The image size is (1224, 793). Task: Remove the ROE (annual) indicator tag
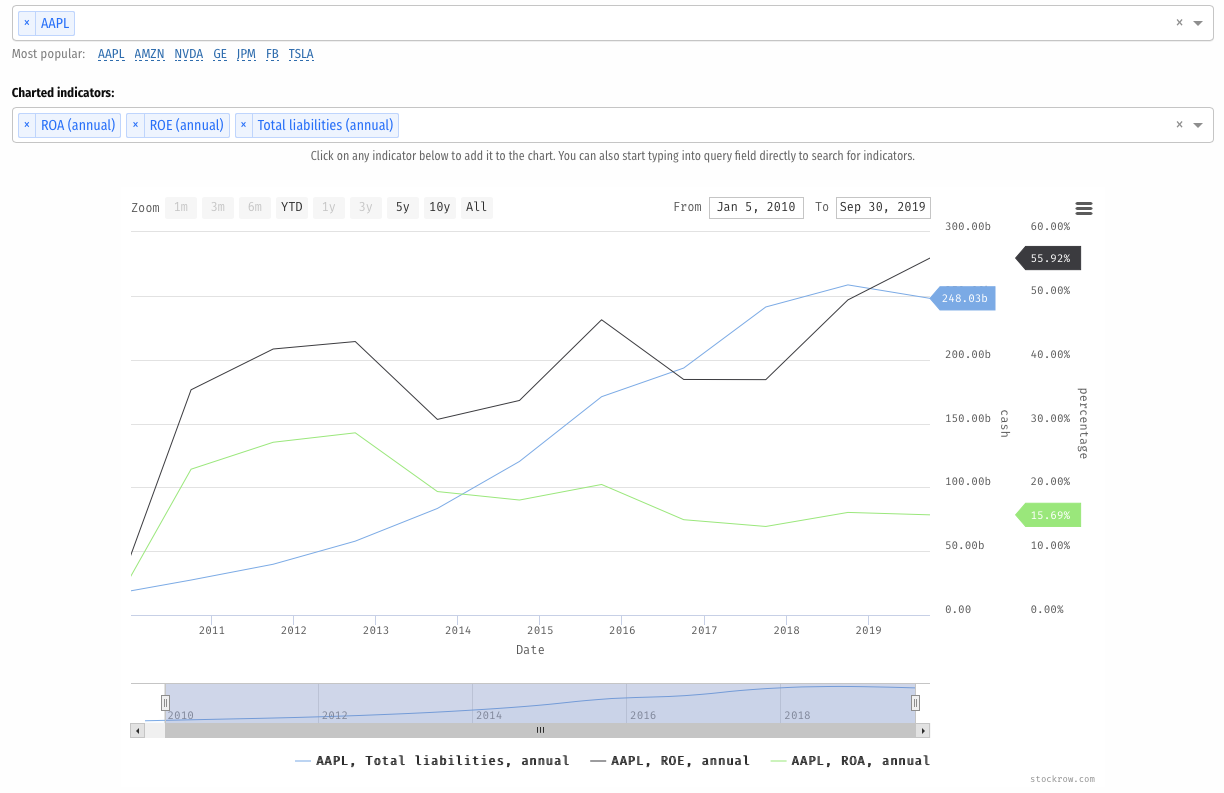(135, 125)
